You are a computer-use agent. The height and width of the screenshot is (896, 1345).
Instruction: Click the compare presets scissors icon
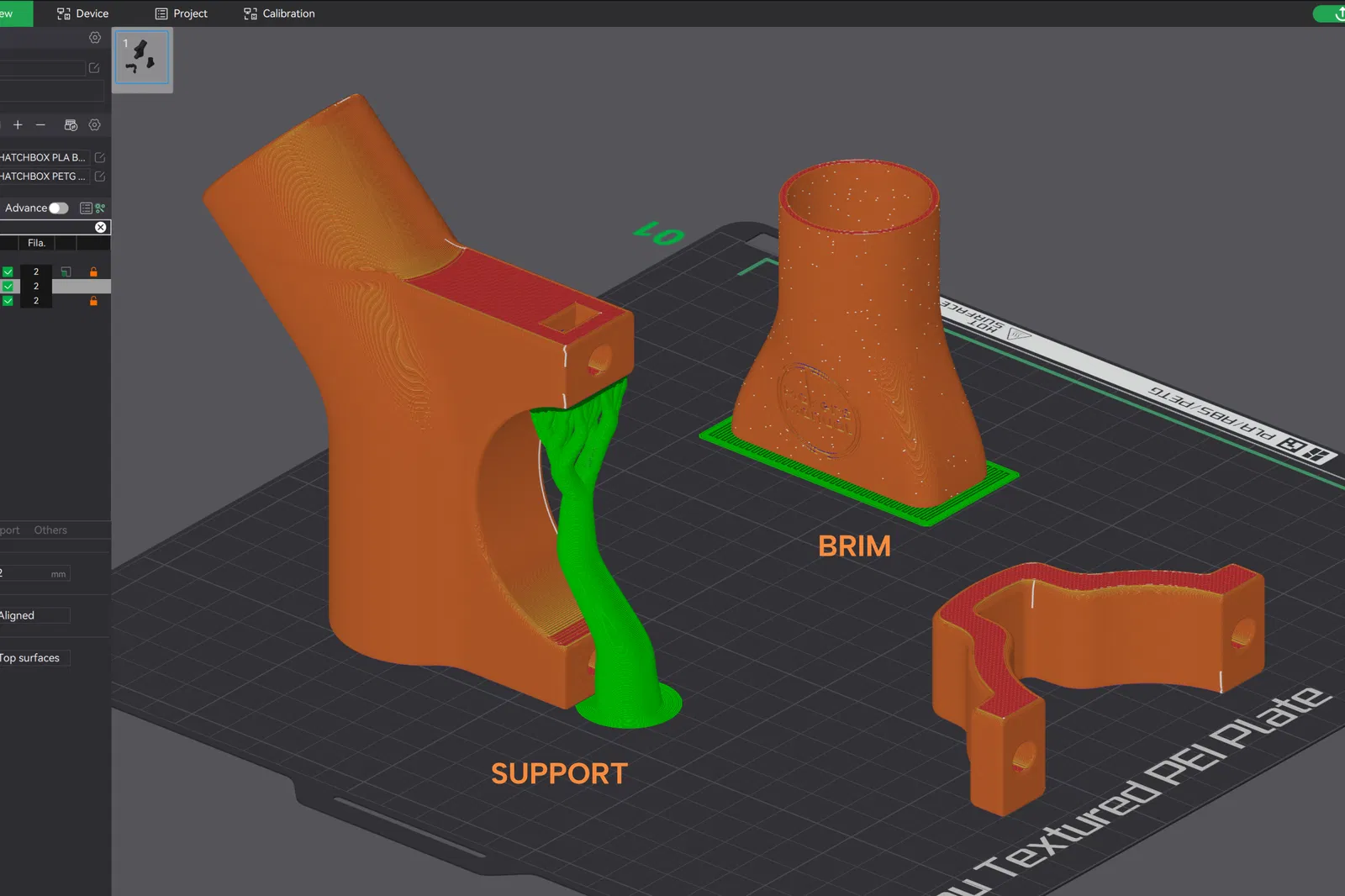point(100,208)
